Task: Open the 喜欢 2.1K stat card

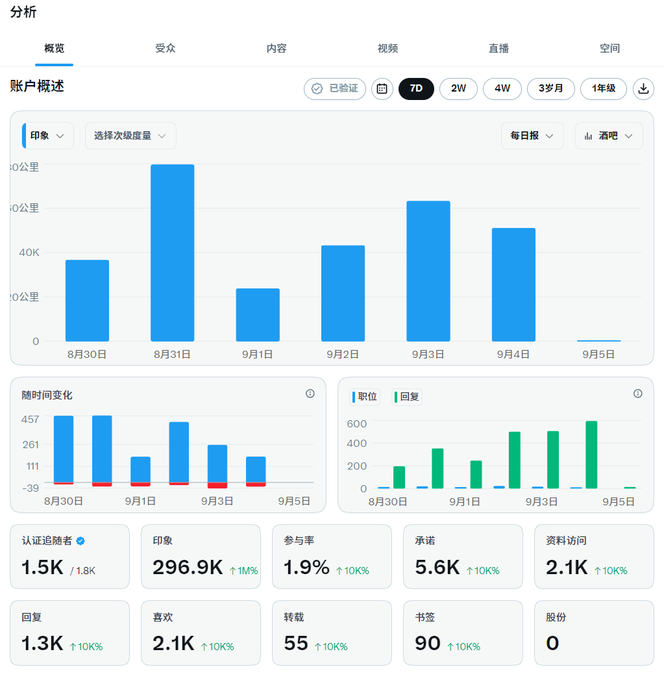Action: [201, 633]
